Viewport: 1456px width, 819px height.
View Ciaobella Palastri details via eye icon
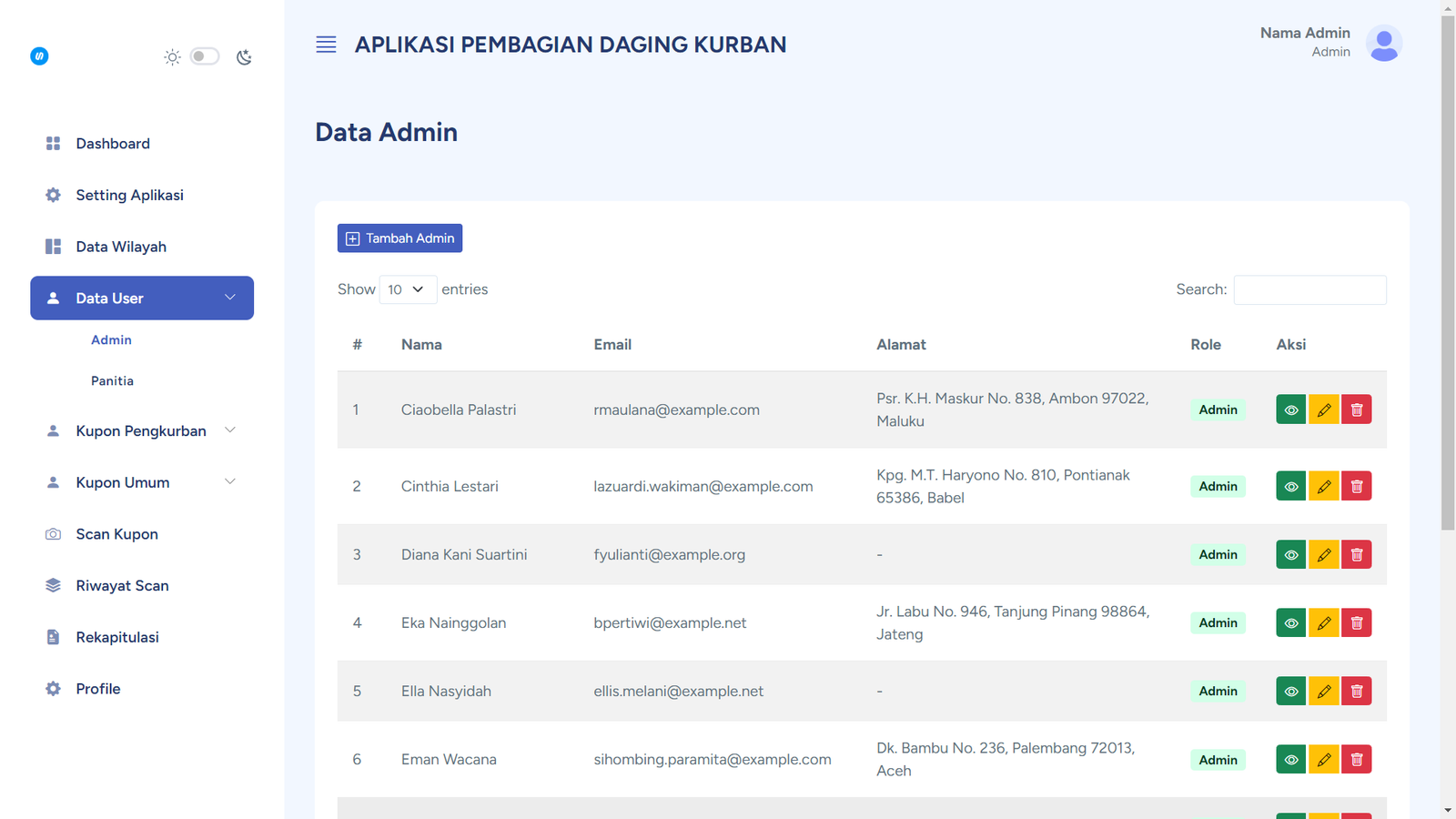pos(1290,409)
